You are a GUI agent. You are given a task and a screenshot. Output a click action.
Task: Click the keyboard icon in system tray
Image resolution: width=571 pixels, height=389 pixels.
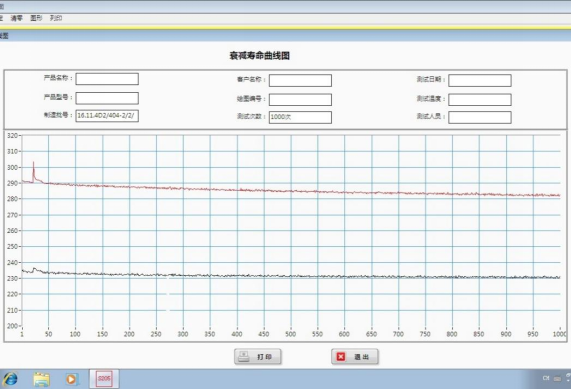[x=557, y=378]
